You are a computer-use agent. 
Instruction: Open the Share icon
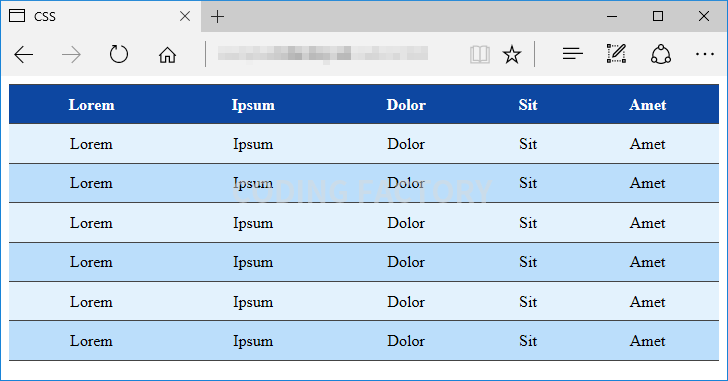[661, 54]
